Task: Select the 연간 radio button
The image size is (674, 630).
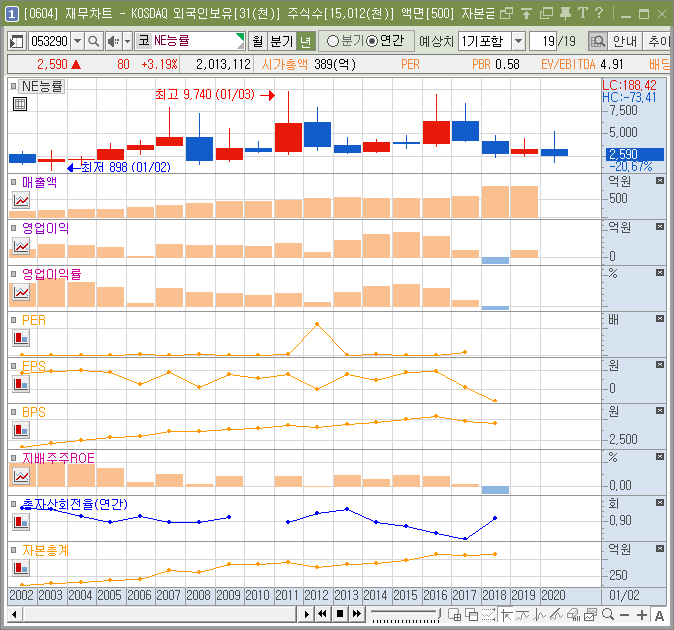Action: pyautogui.click(x=372, y=41)
